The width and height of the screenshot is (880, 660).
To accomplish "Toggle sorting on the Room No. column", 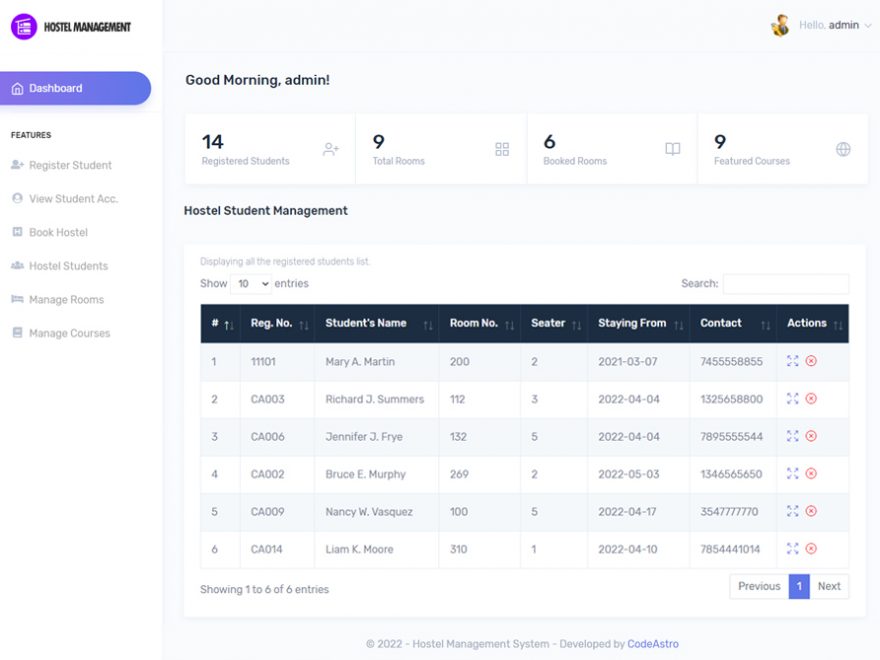I will [x=480, y=323].
